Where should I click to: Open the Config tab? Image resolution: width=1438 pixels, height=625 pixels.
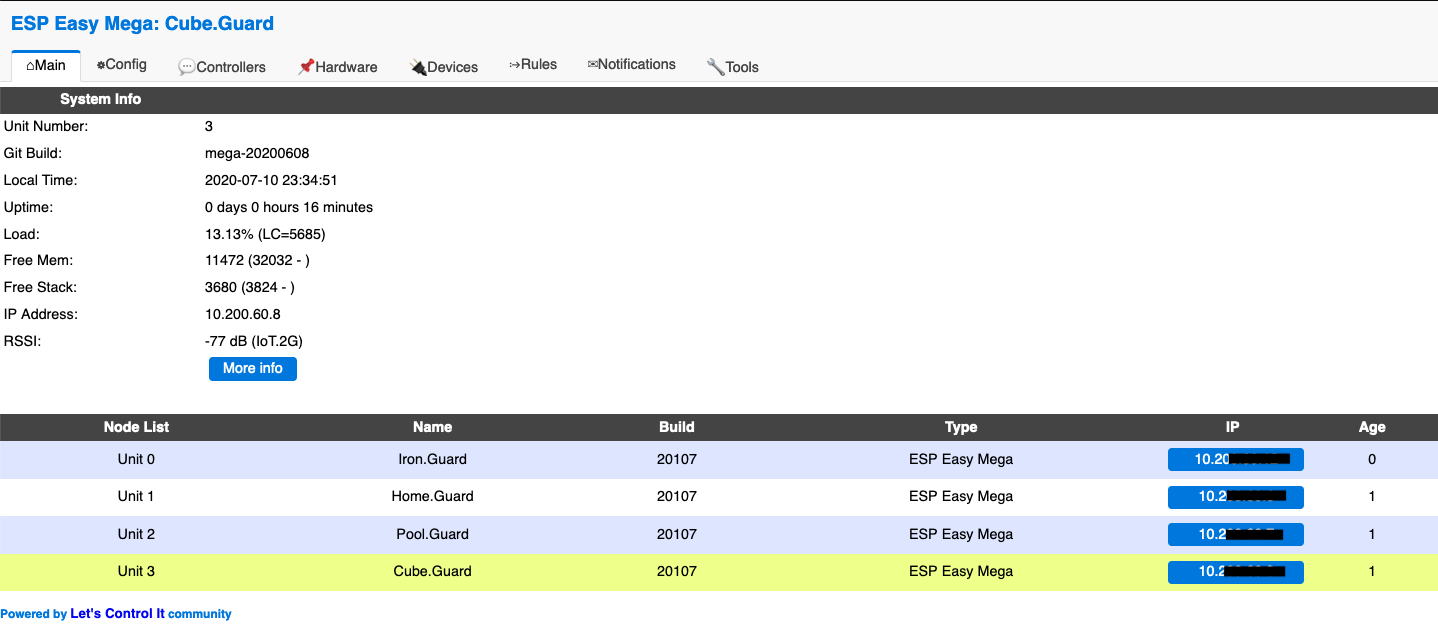pos(122,65)
